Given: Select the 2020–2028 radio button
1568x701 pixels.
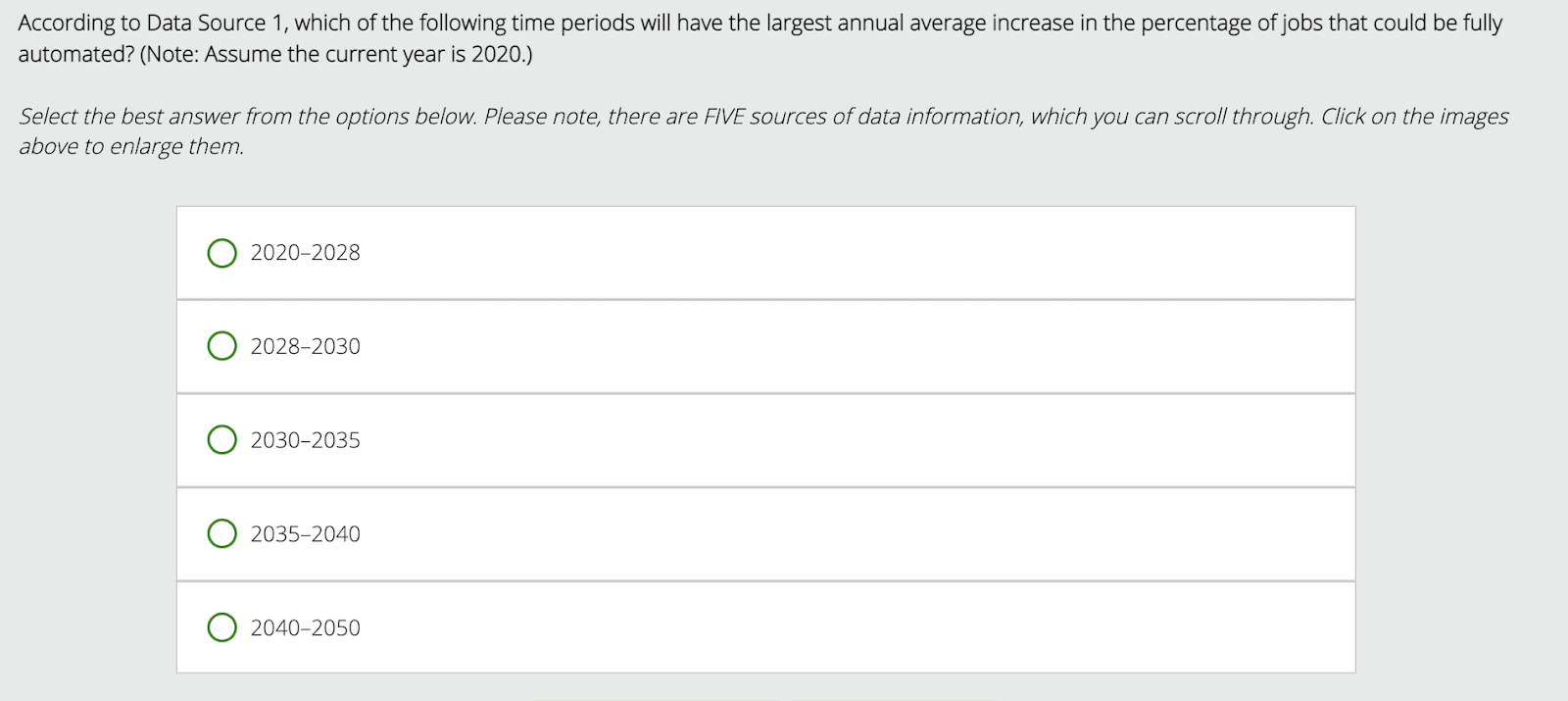Looking at the screenshot, I should click(x=222, y=253).
